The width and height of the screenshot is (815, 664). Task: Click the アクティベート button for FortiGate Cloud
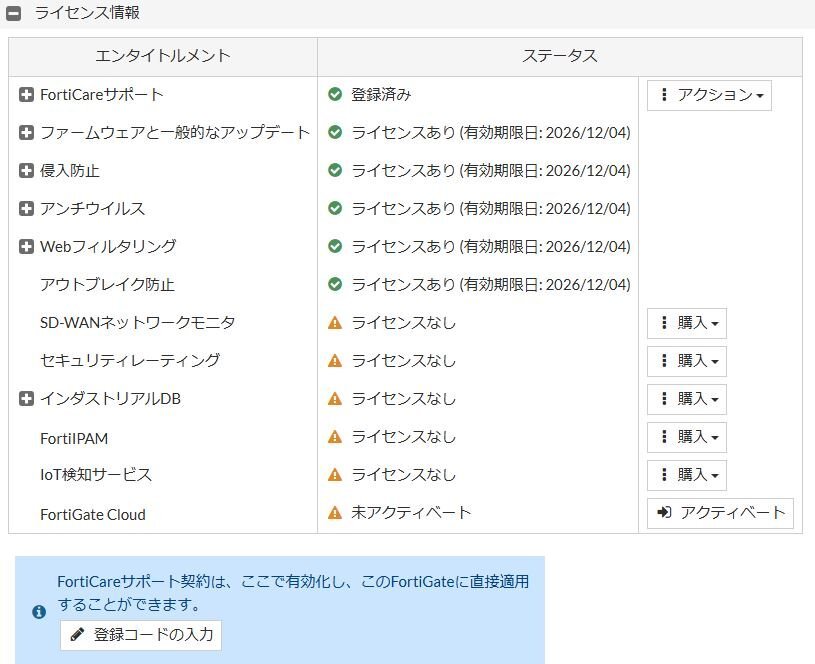pyautogui.click(x=720, y=512)
